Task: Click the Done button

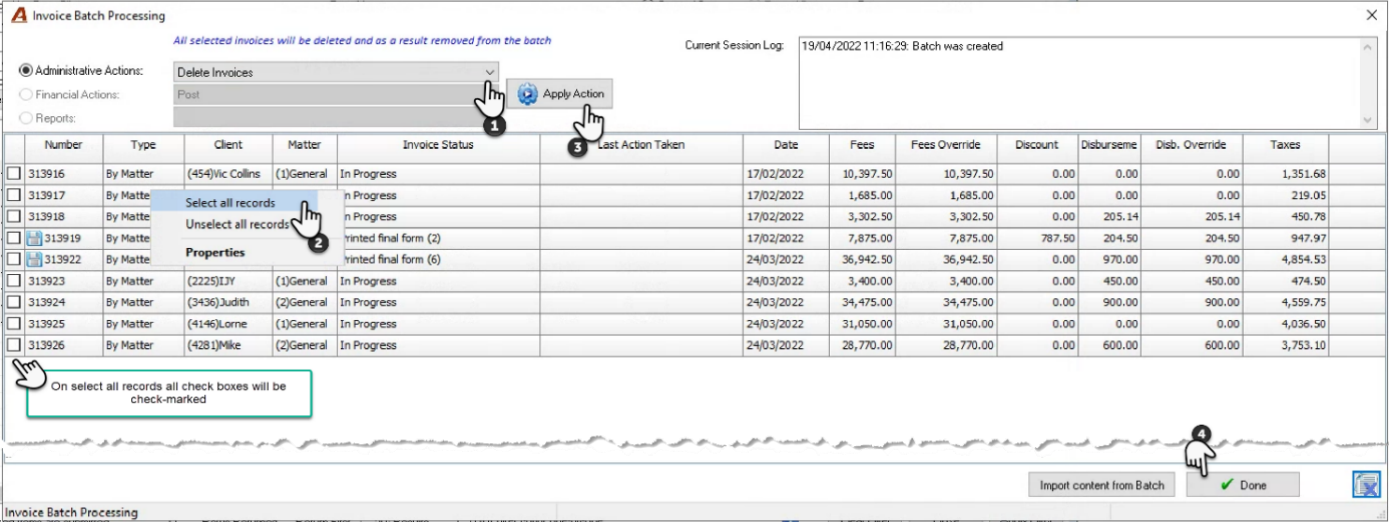Action: [1242, 485]
